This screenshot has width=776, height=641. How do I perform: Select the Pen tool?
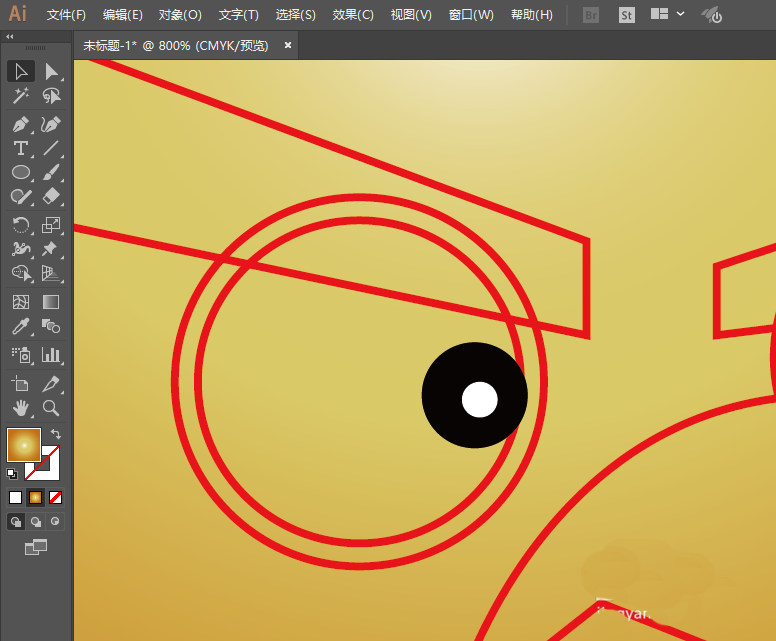(x=21, y=124)
